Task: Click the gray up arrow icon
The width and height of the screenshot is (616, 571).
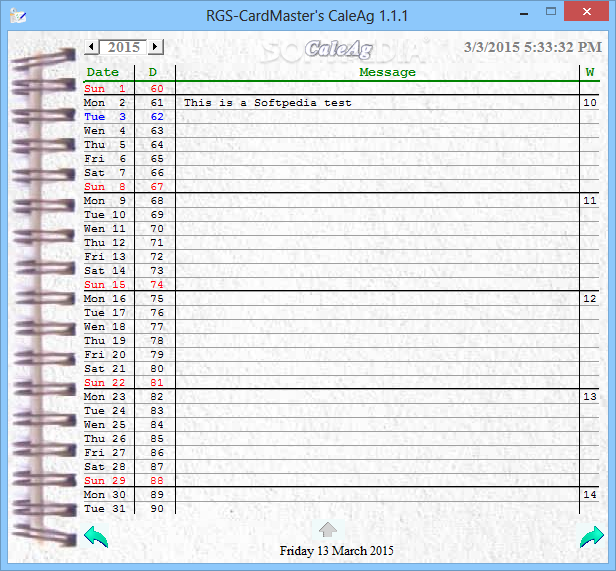Action: pos(328,530)
